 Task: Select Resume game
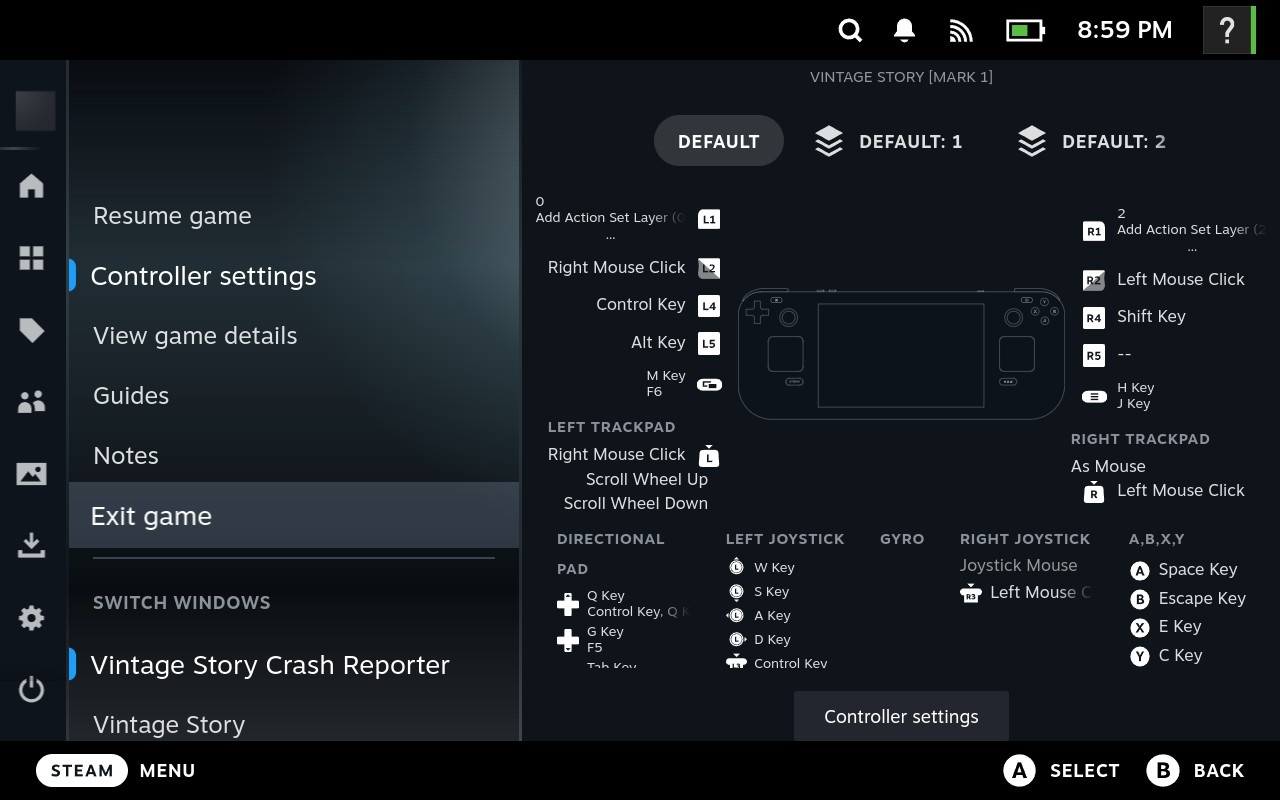[172, 216]
